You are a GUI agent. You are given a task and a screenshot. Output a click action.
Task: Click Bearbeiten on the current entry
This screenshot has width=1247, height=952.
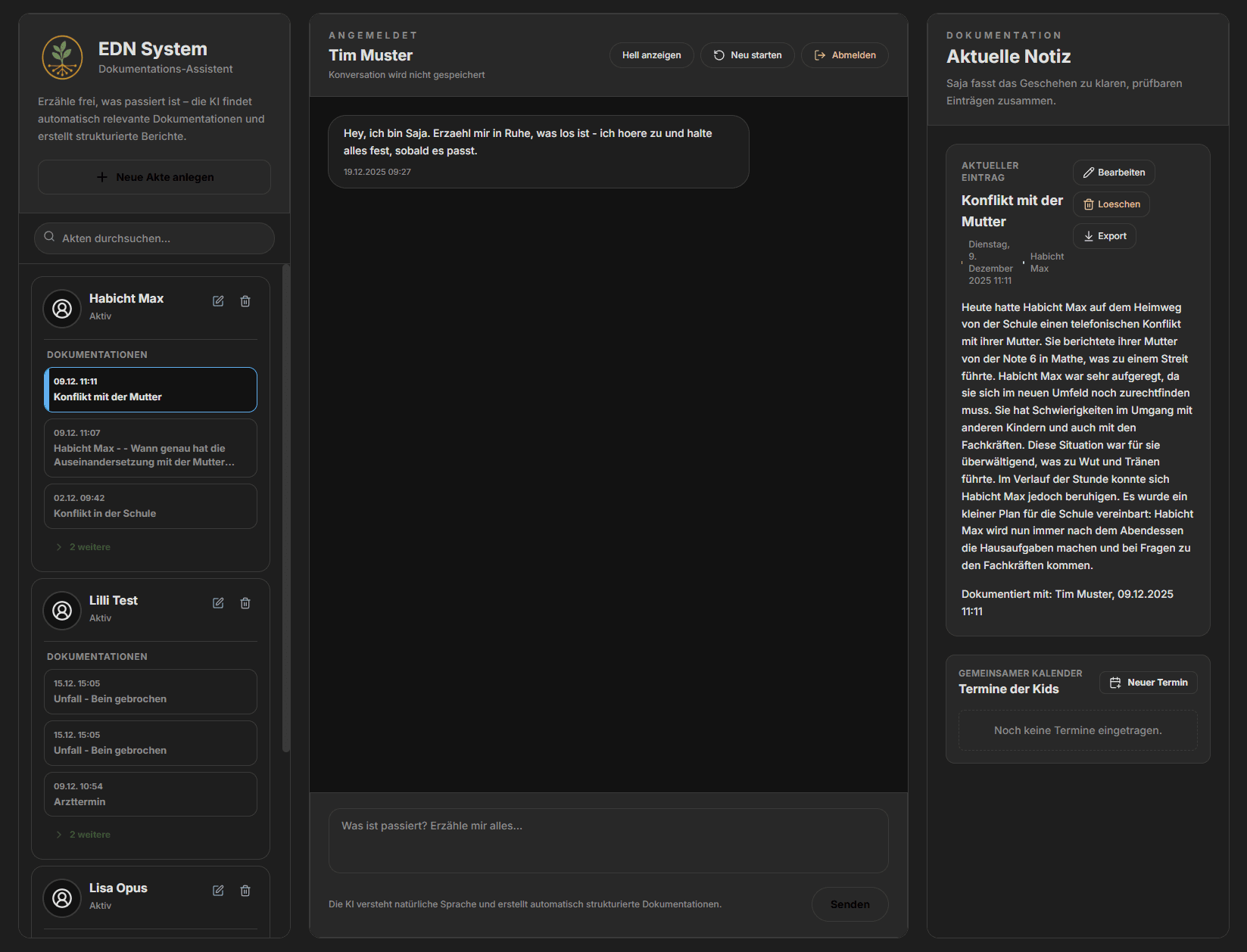(x=1113, y=172)
